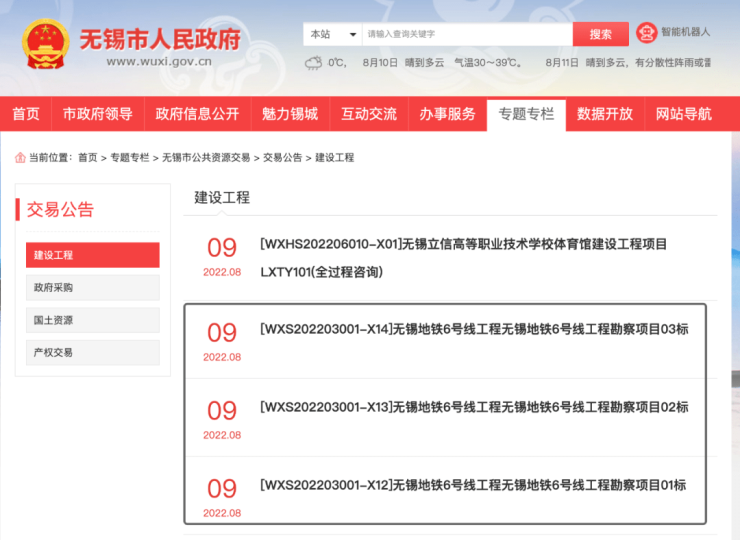Screen dimensions: 740x540
Task: Click the location pin breadcrumb icon
Action: click(20, 158)
